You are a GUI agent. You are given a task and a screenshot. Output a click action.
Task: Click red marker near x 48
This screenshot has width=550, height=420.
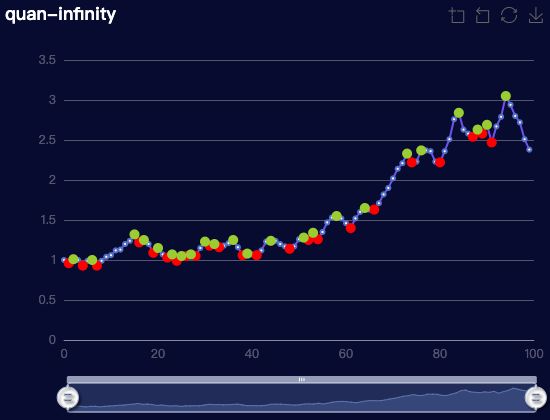(289, 249)
